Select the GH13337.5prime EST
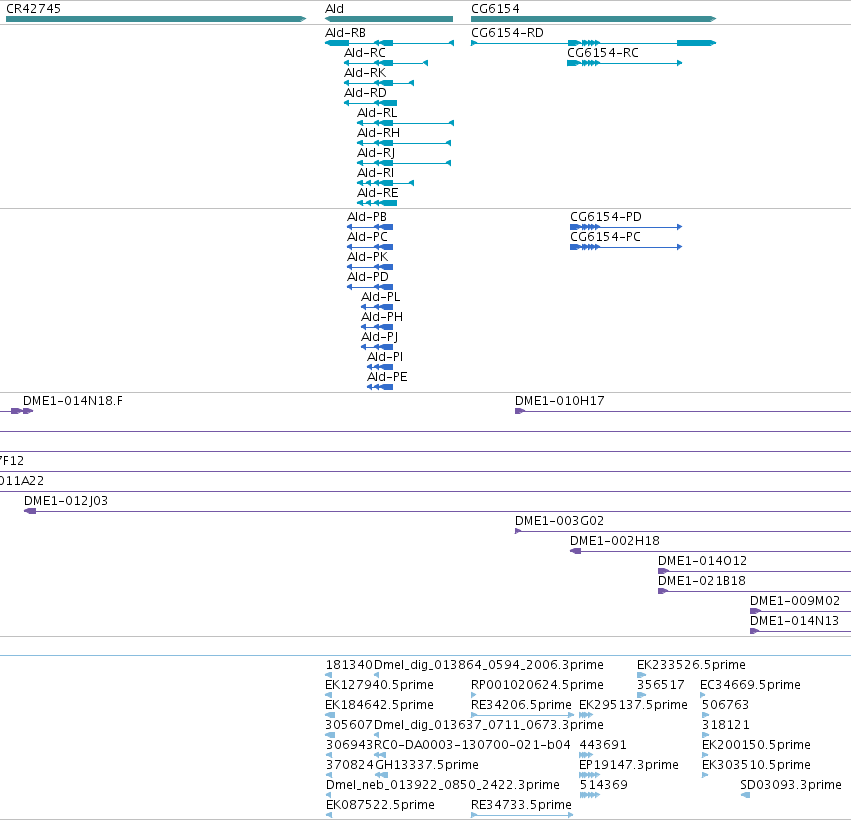Viewport: 851px width, 820px height. (382, 775)
